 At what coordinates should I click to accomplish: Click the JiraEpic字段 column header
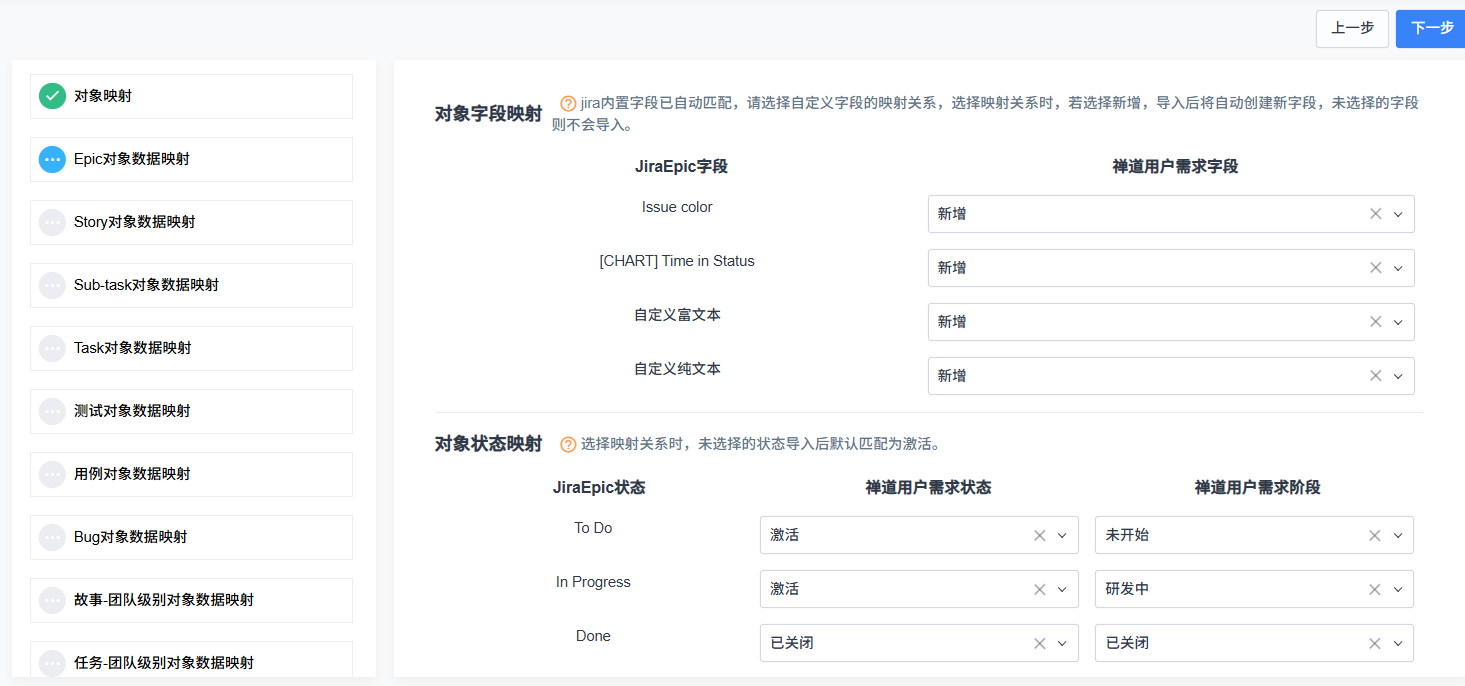pos(681,167)
